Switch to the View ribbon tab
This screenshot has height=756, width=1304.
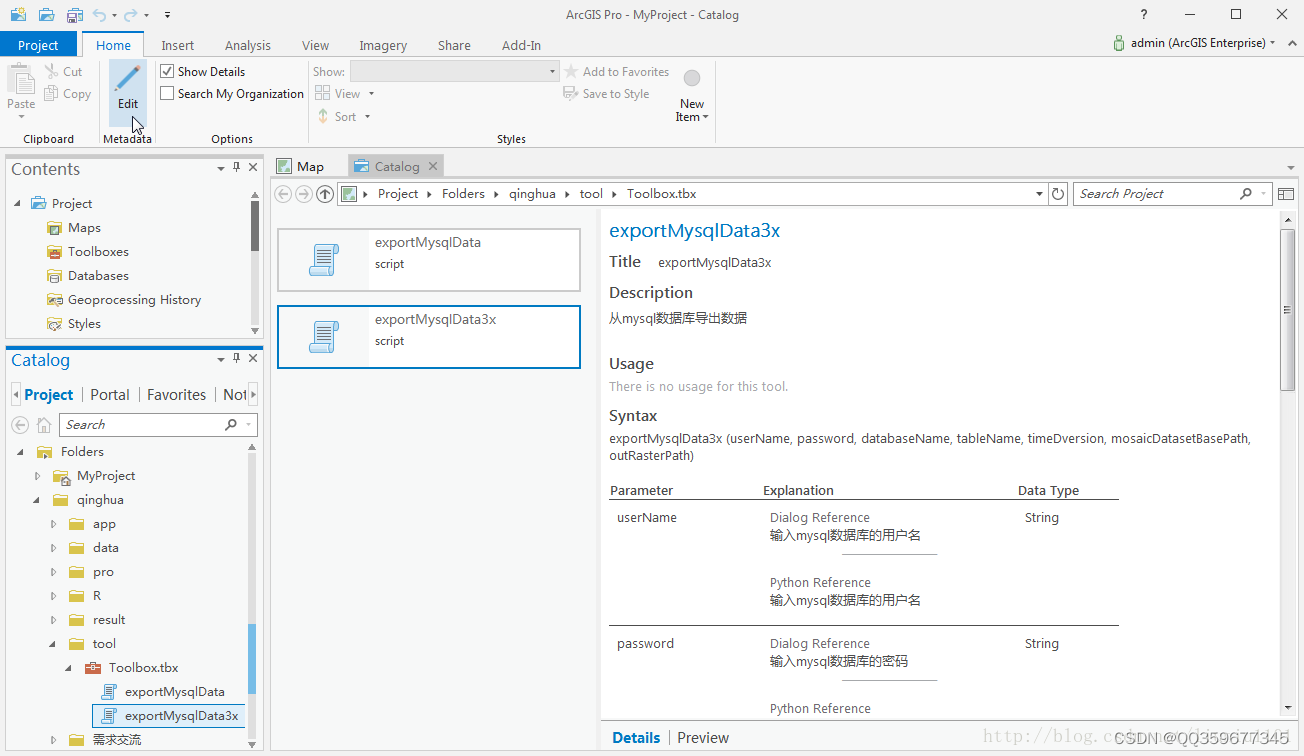(x=315, y=45)
